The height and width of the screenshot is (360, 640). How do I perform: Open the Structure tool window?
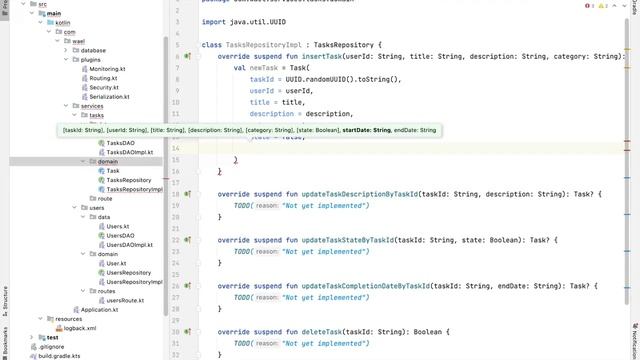coord(5,302)
